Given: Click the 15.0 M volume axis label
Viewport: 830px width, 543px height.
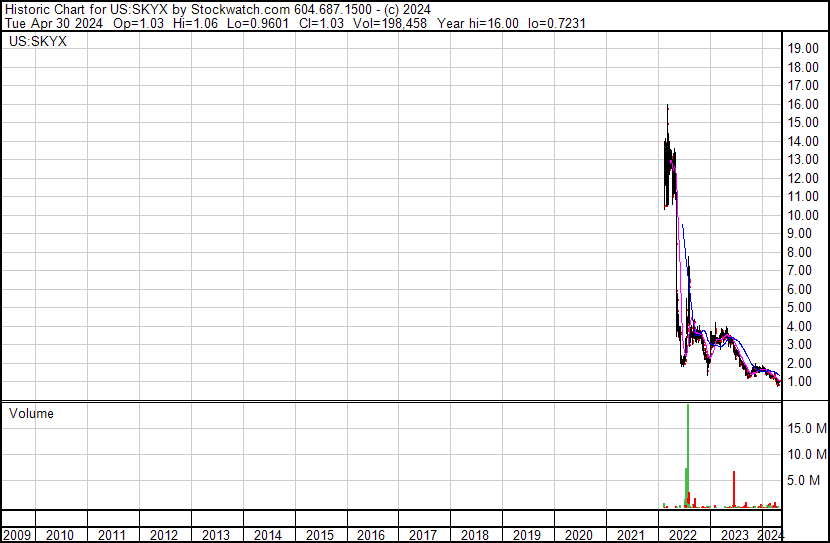Looking at the screenshot, I should point(806,428).
